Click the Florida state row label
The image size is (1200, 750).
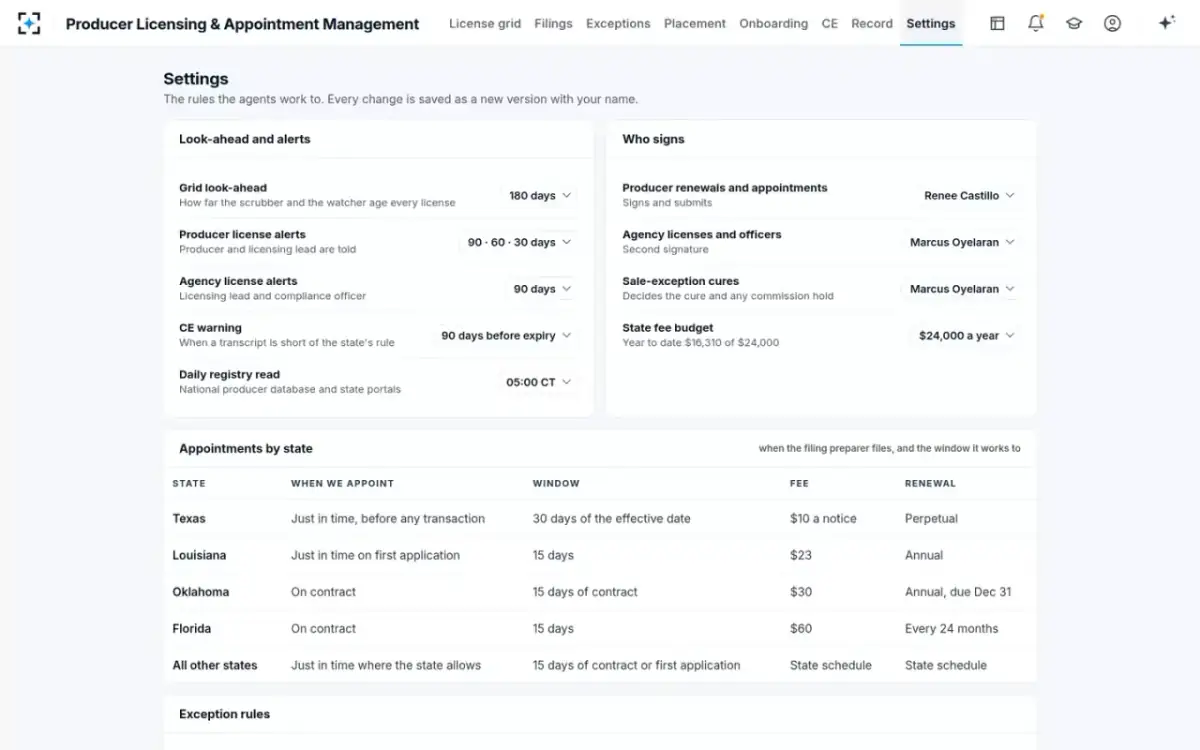(192, 629)
